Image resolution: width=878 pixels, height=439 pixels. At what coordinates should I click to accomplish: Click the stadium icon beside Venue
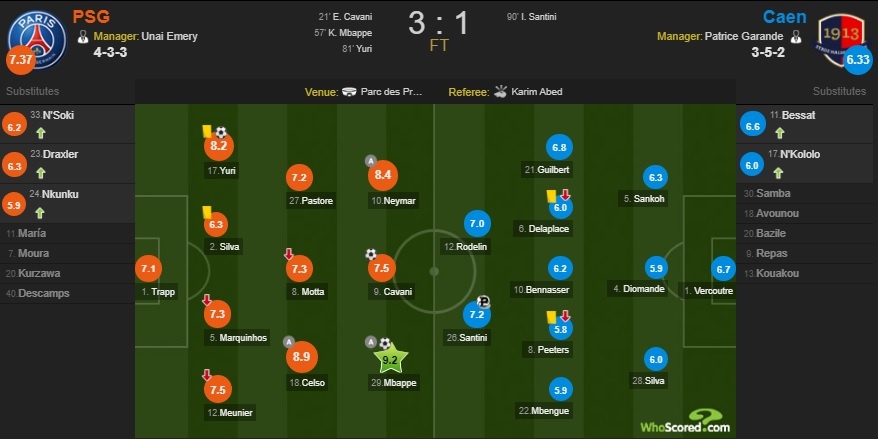pyautogui.click(x=350, y=91)
